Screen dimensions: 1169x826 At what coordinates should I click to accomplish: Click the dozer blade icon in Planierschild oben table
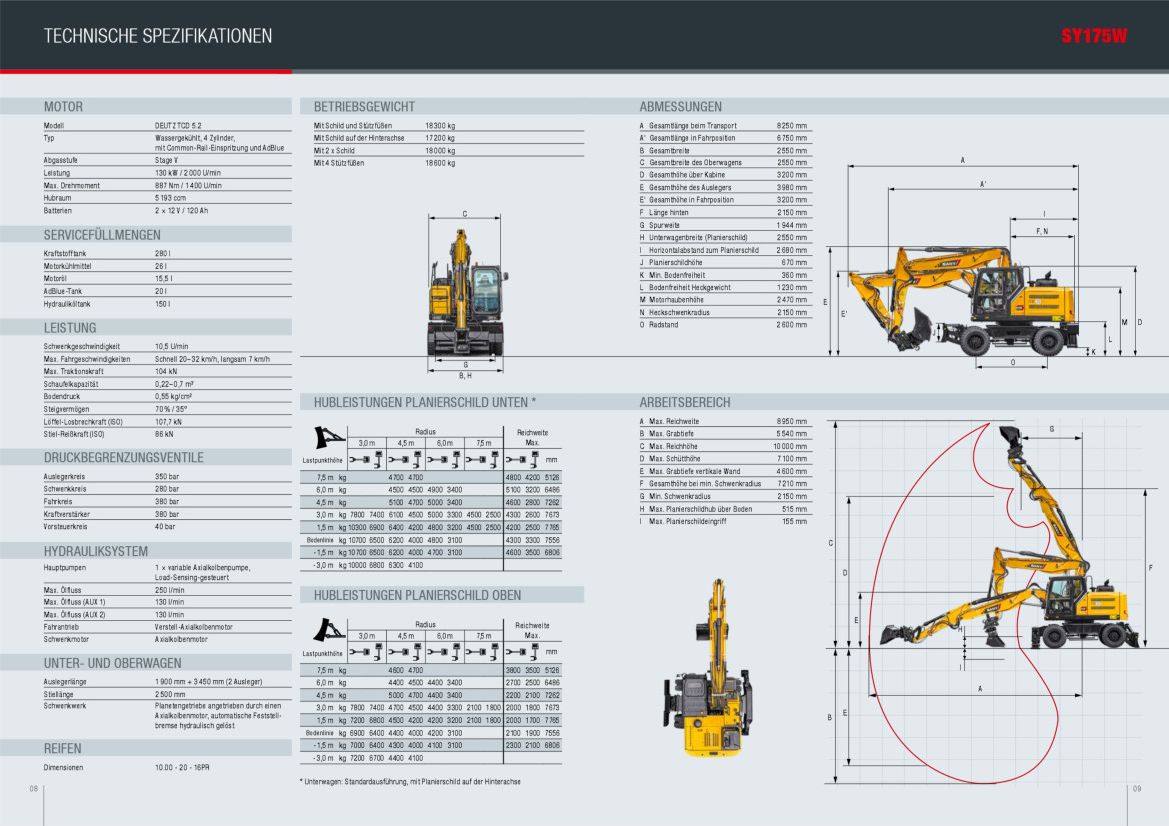click(329, 630)
